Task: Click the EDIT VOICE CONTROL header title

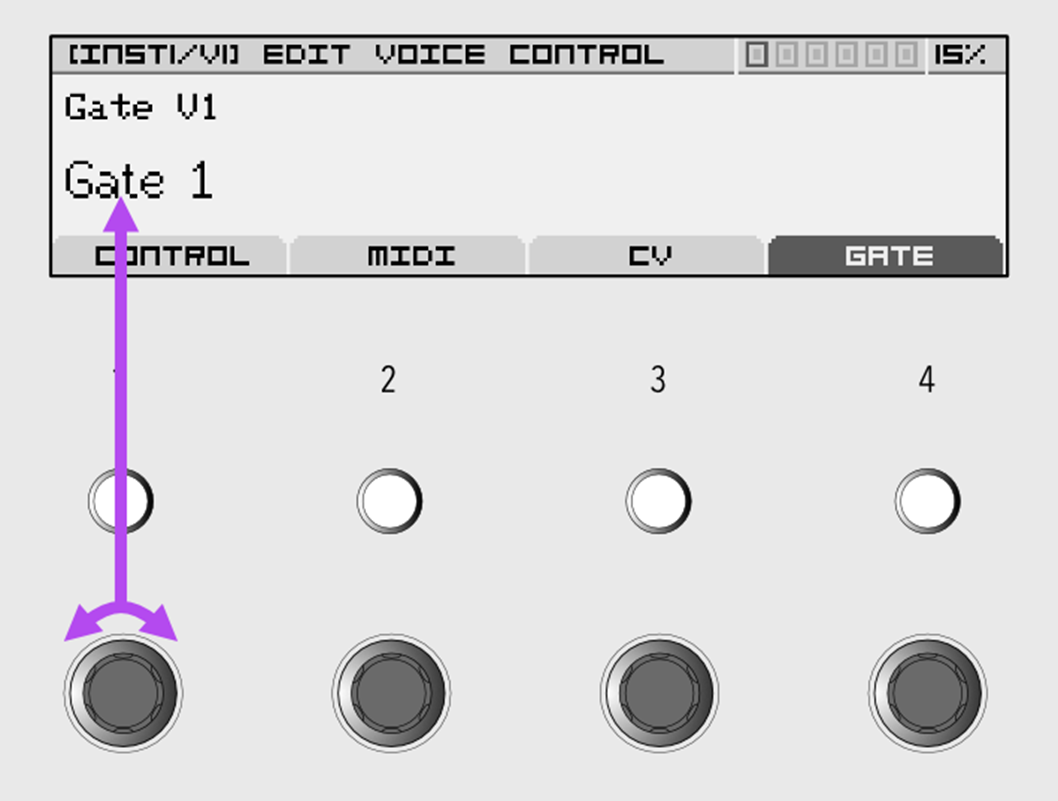Action: [x=463, y=55]
